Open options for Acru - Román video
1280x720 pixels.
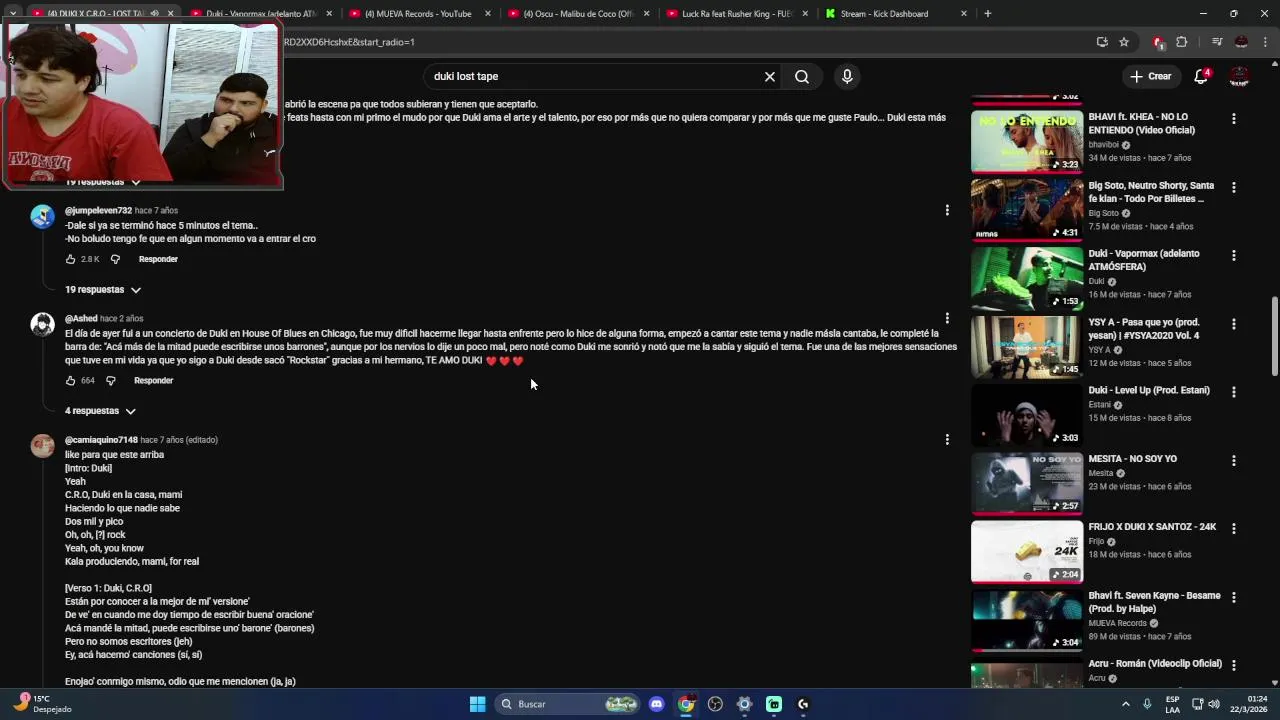click(1233, 665)
